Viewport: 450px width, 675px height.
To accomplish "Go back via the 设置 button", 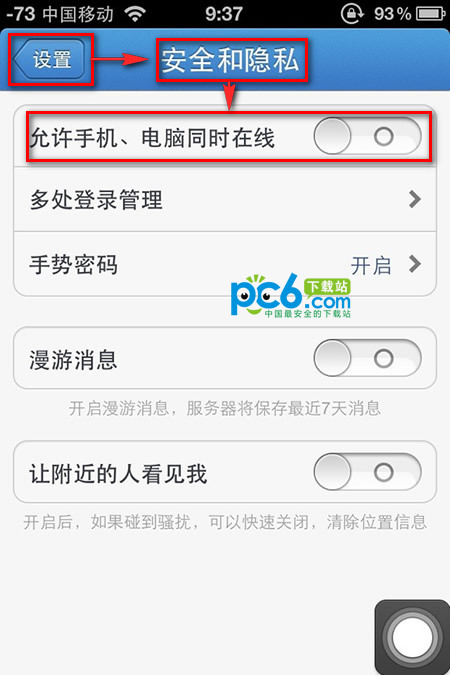I will pos(50,59).
